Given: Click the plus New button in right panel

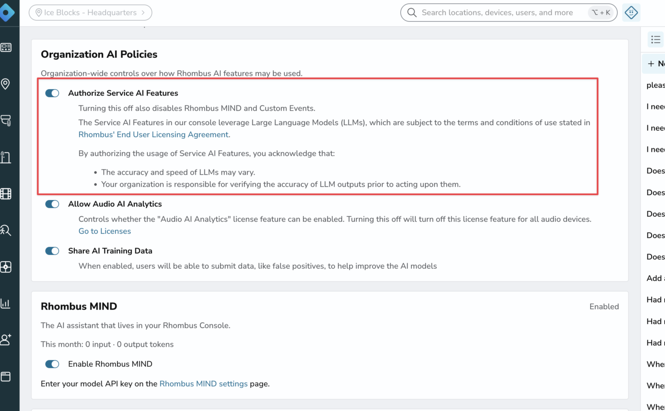Looking at the screenshot, I should pyautogui.click(x=655, y=64).
